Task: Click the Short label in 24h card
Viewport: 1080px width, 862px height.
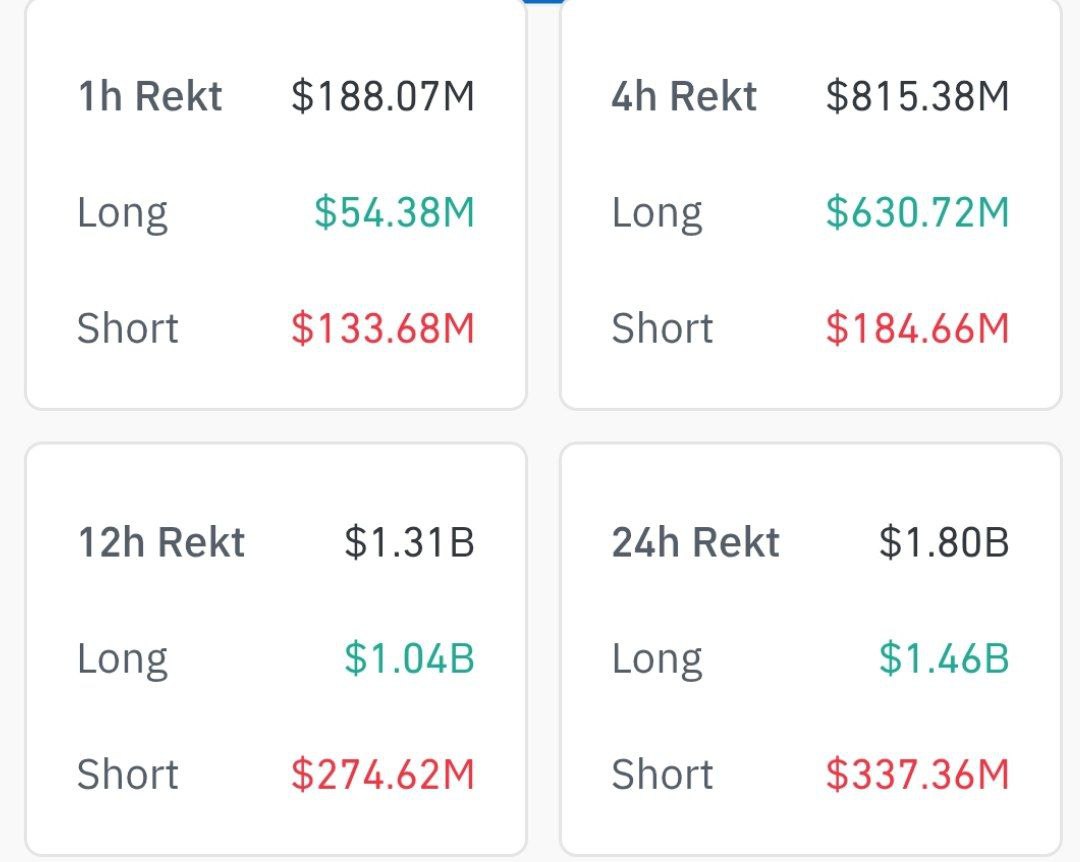Action: 662,775
